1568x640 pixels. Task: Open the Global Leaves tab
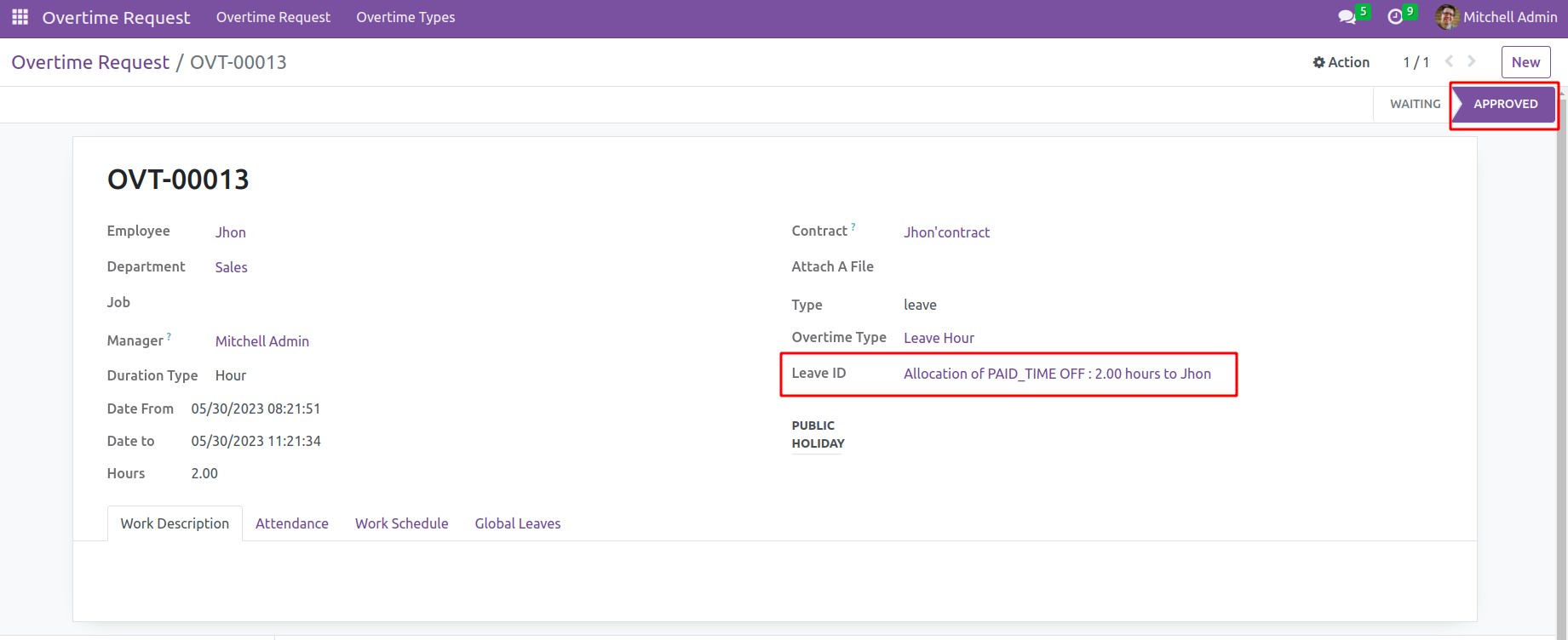(x=517, y=523)
